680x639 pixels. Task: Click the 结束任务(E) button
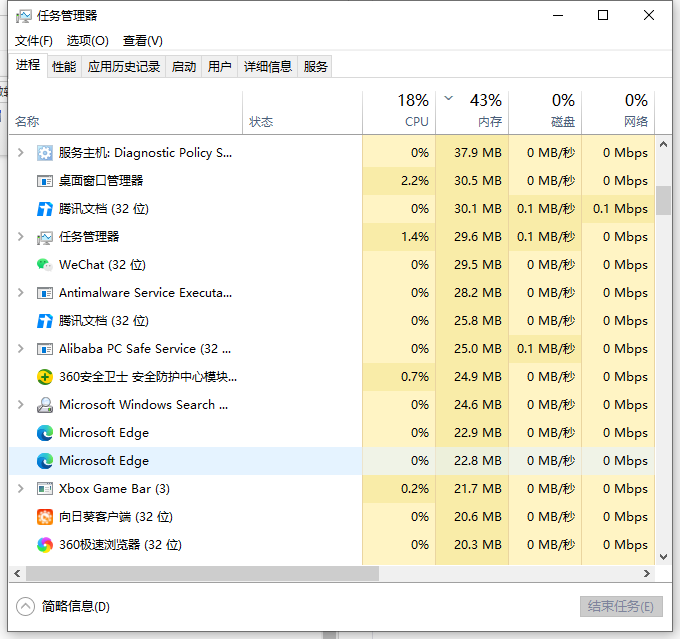click(620, 607)
